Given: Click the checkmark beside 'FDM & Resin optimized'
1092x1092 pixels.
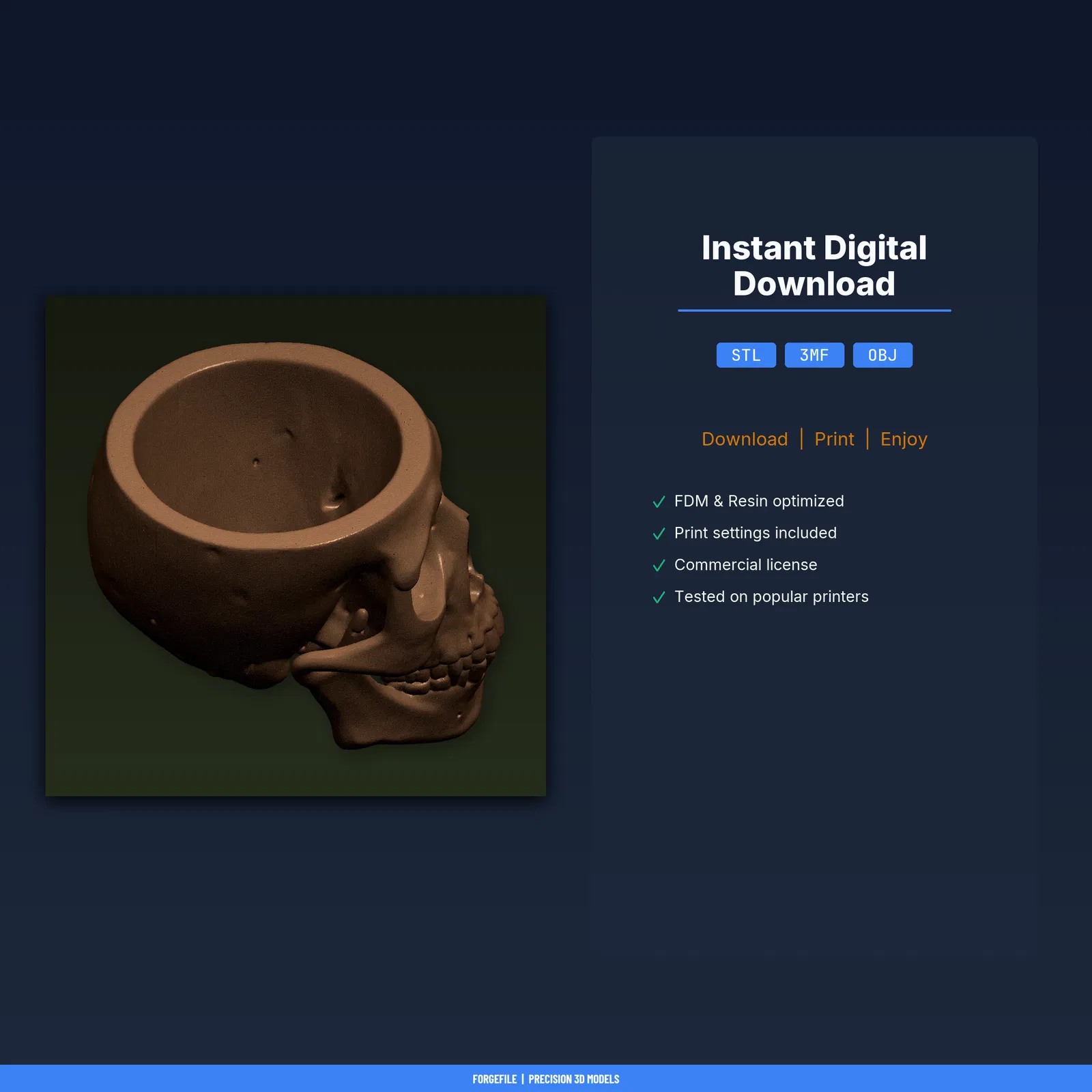Looking at the screenshot, I should click(659, 502).
